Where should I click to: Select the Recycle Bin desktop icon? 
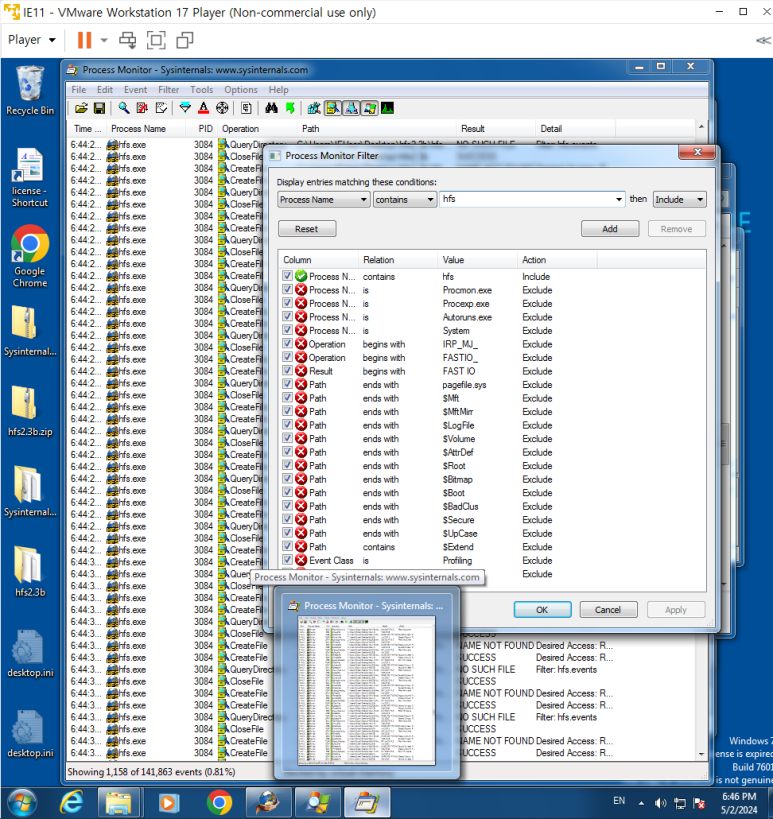[30, 91]
